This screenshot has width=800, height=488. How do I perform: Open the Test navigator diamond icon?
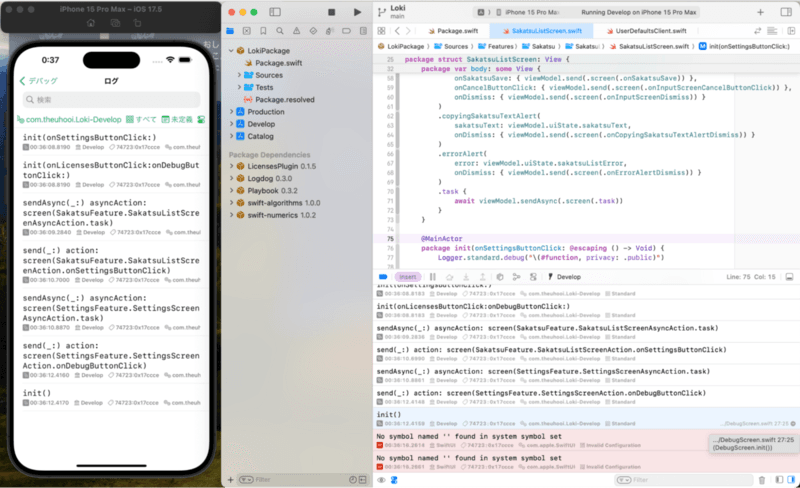click(x=313, y=31)
